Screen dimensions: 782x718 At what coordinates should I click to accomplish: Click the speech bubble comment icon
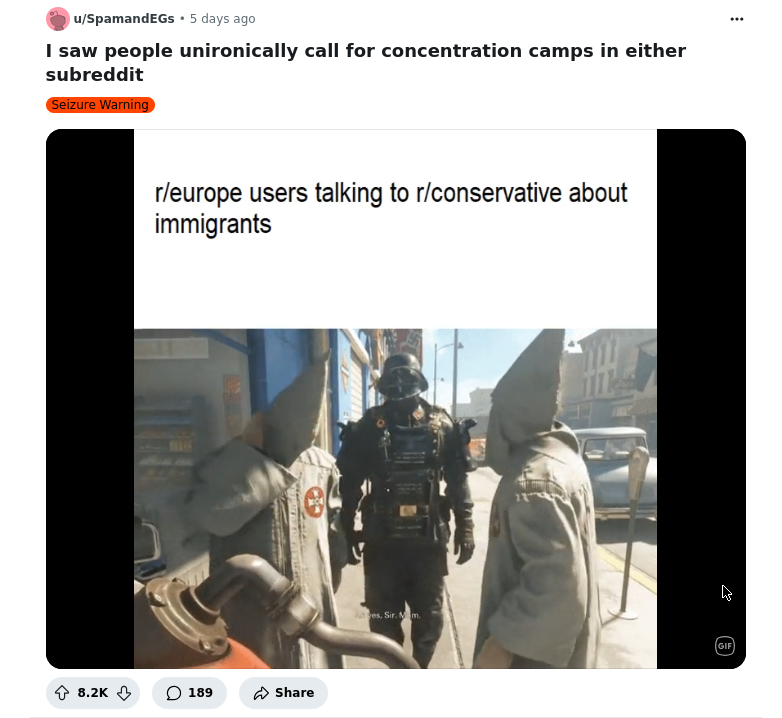174,693
